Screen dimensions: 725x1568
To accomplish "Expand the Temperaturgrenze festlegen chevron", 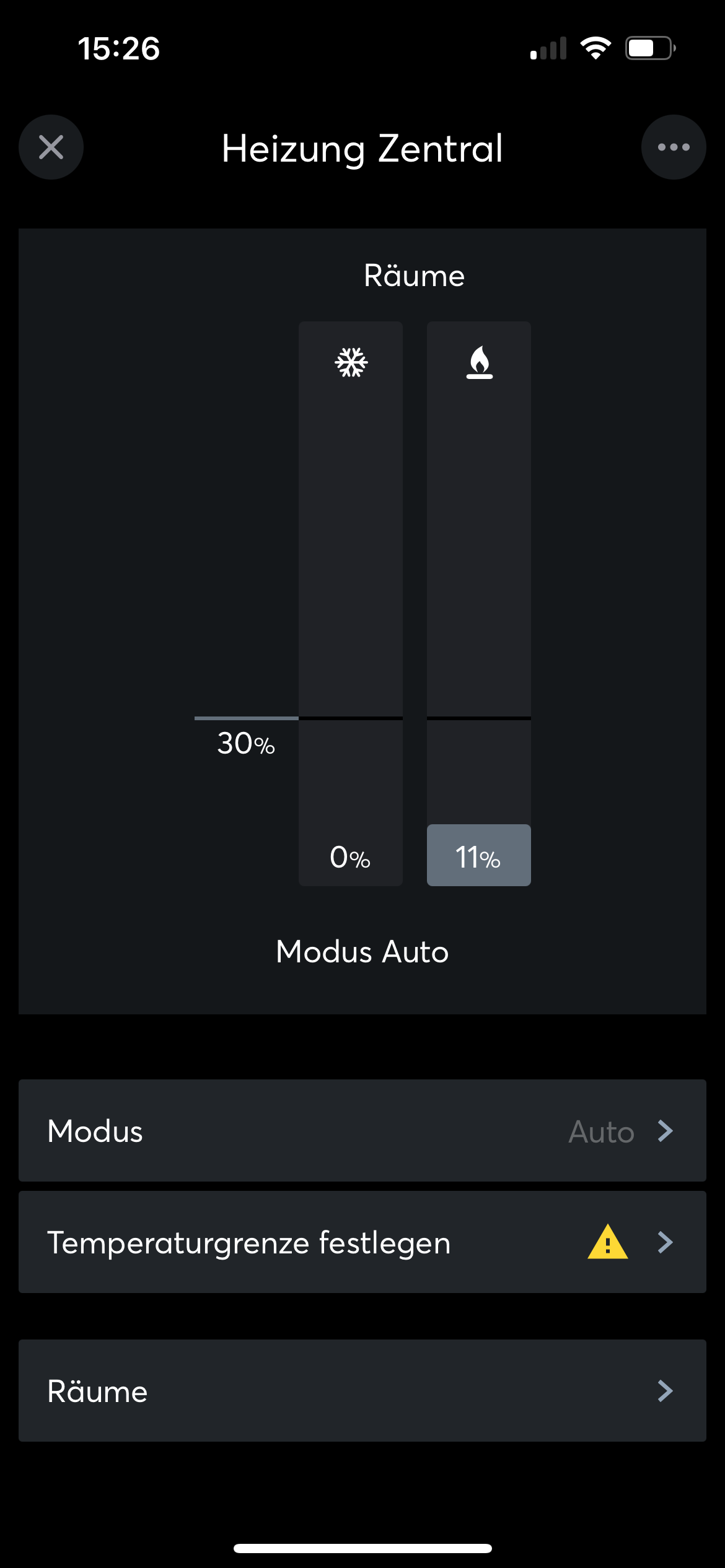I will tap(666, 1242).
